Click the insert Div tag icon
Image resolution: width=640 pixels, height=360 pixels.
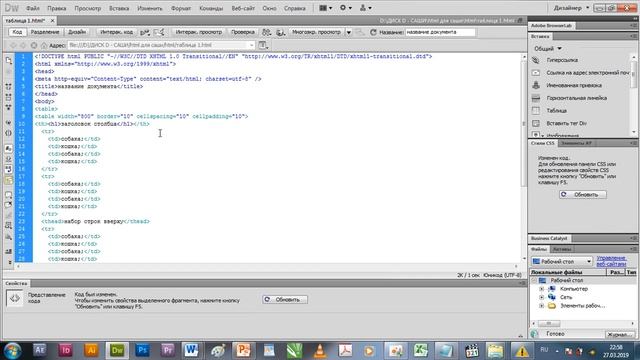(x=536, y=123)
